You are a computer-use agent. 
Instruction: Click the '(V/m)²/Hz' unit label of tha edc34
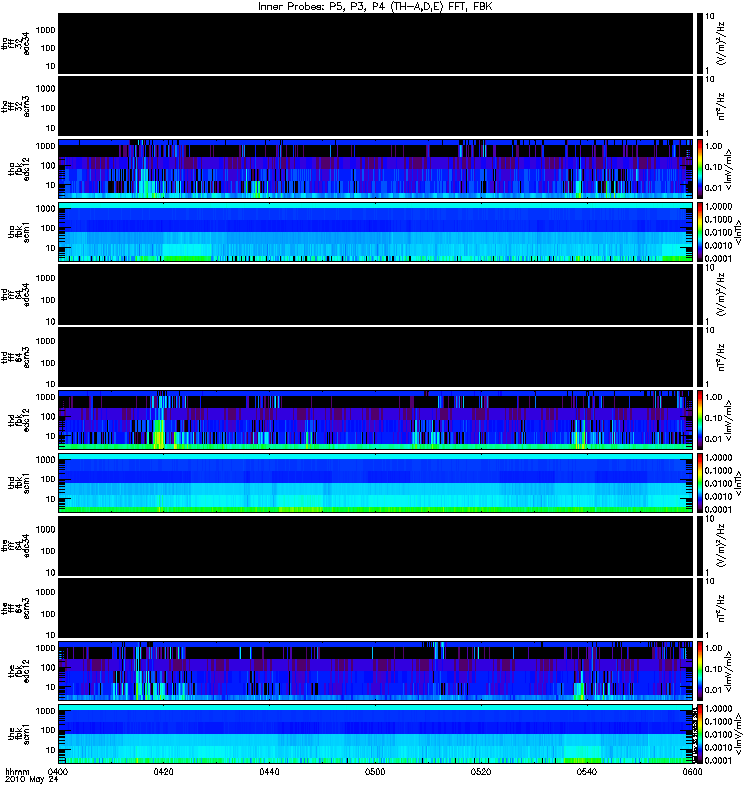click(721, 44)
